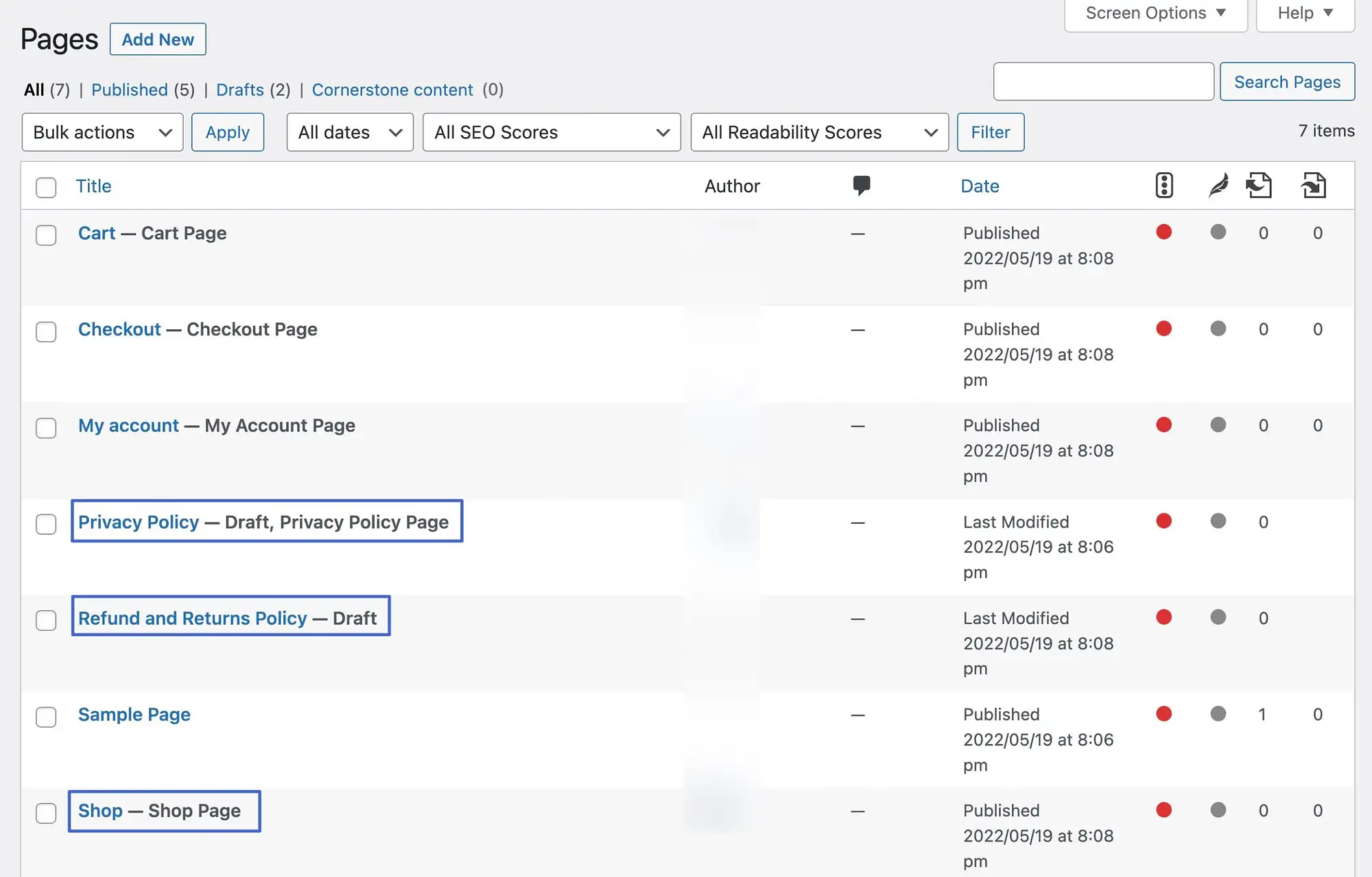Click the gray readability dot for Shop
The height and width of the screenshot is (877, 1372).
(1218, 810)
